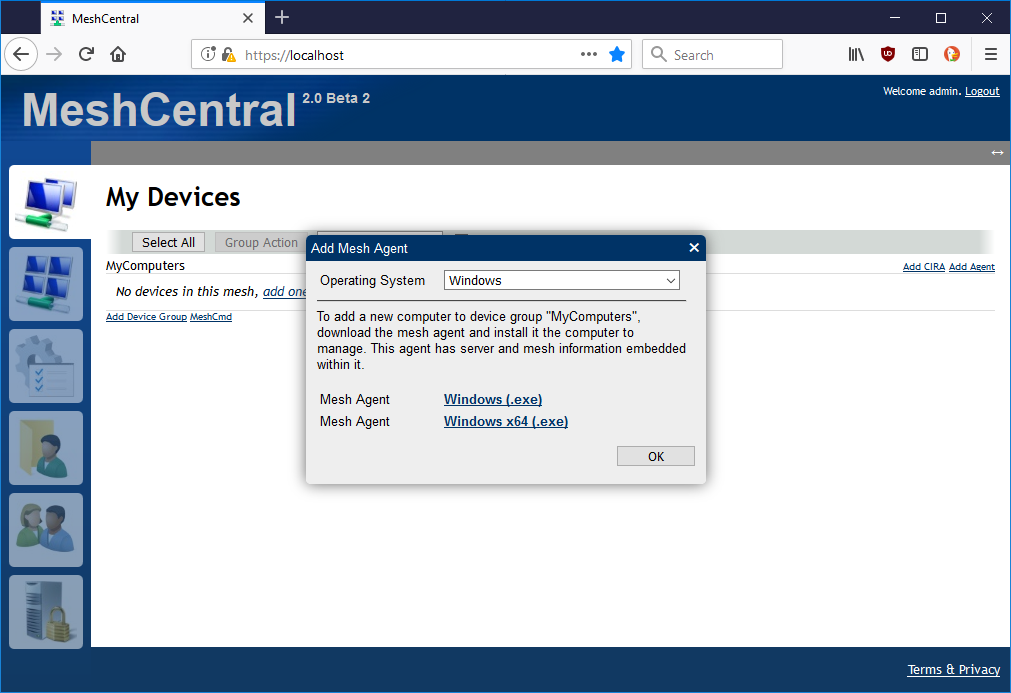This screenshot has width=1011, height=693.
Task: Open the Firefox library icon
Action: pyautogui.click(x=856, y=54)
